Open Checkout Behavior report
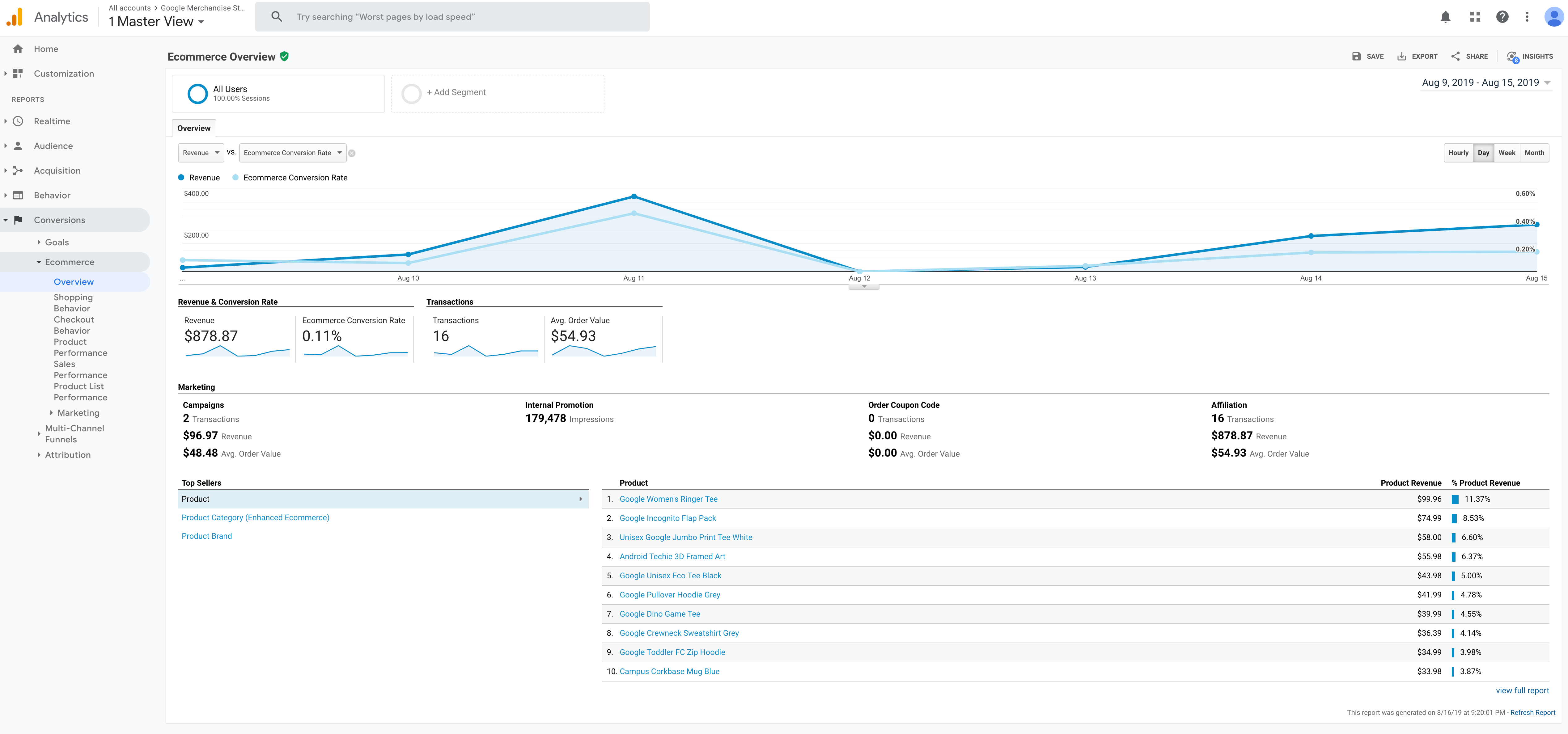 74,325
